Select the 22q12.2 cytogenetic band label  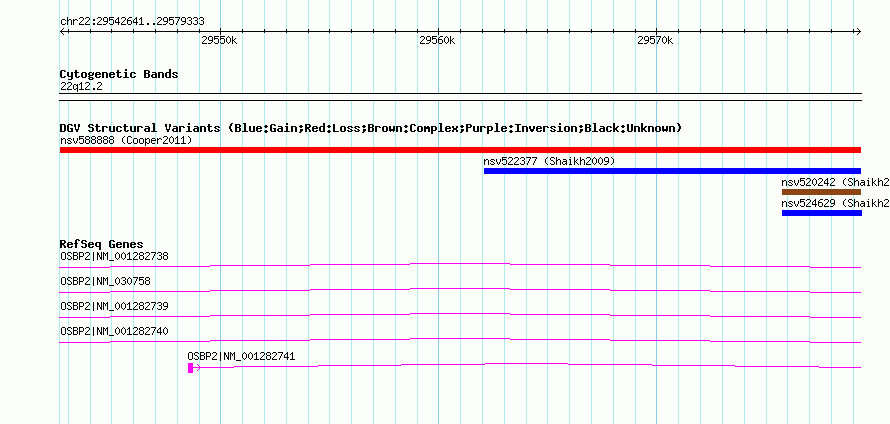click(x=81, y=87)
